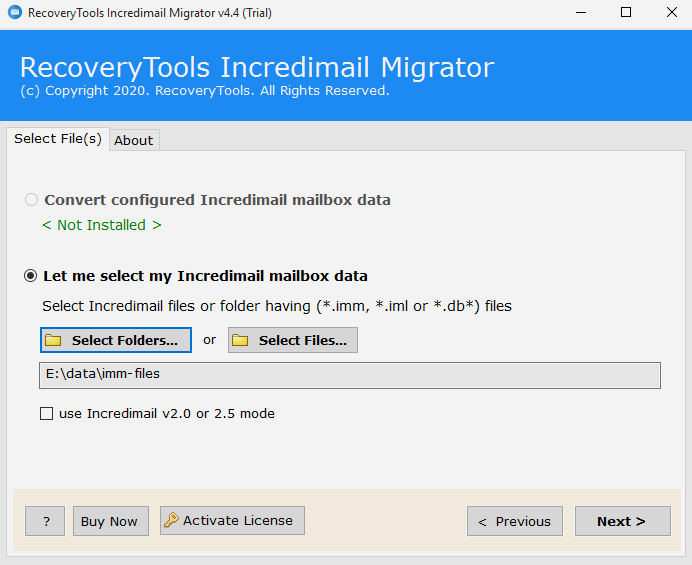This screenshot has width=692, height=565.
Task: Click the app icon in the title bar
Action: (x=14, y=13)
